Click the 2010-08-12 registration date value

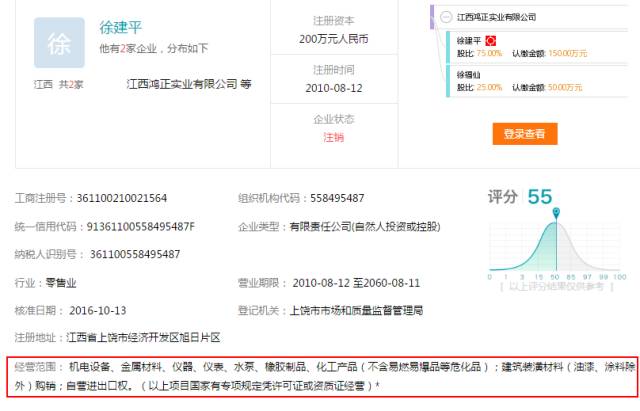(x=333, y=88)
